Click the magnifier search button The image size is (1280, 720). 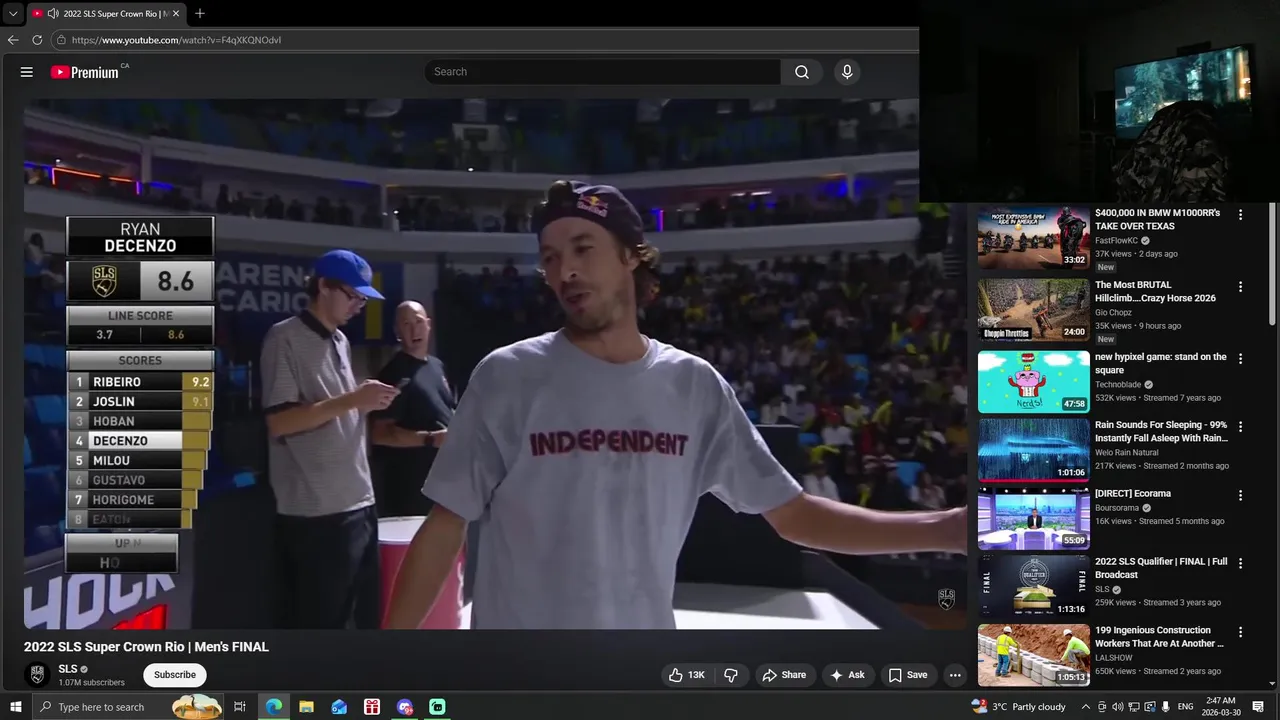[802, 72]
